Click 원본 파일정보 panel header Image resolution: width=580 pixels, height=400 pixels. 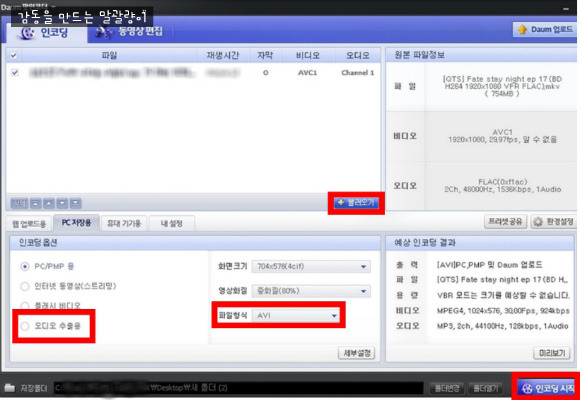[481, 55]
